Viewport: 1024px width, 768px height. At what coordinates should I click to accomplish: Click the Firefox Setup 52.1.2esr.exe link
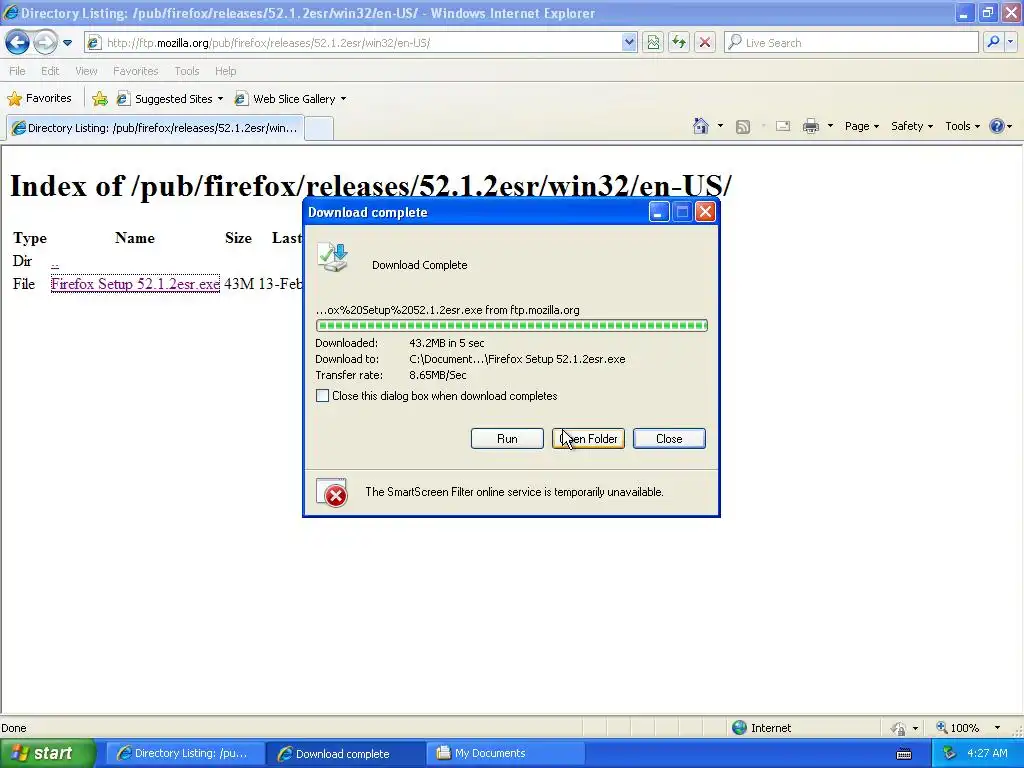(135, 284)
